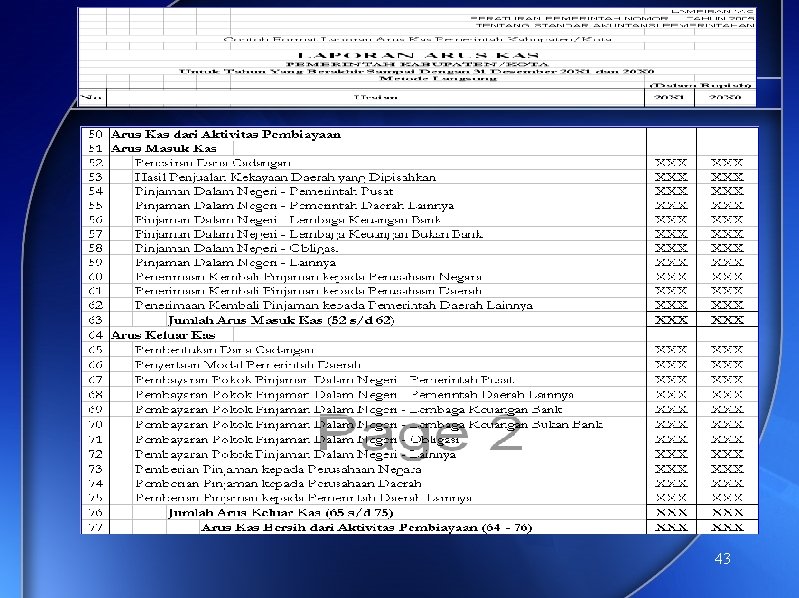
Task: Select 'Pinjaman Dalam Negeri - Pemerintah Daerah Lainnya'
Action: tap(294, 206)
